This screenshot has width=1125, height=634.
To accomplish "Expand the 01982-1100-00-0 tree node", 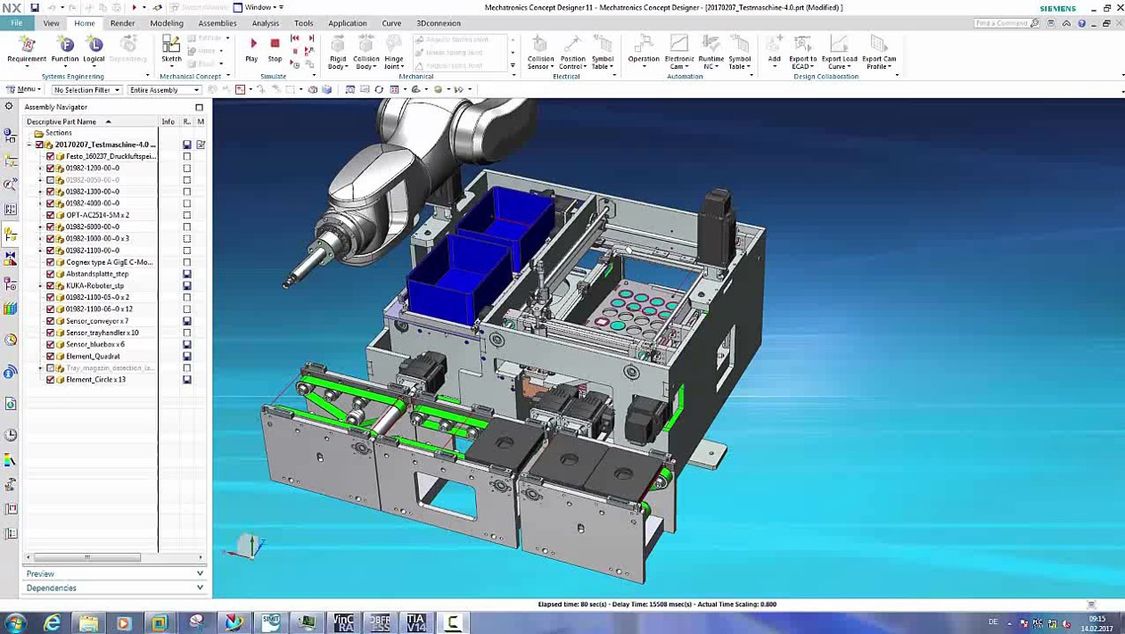I will (x=41, y=251).
